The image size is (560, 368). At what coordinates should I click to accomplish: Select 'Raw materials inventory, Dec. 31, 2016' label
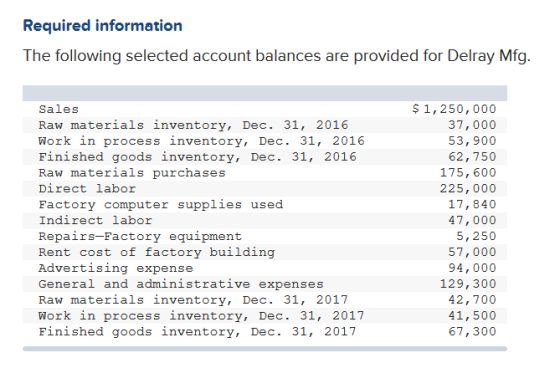[193, 125]
